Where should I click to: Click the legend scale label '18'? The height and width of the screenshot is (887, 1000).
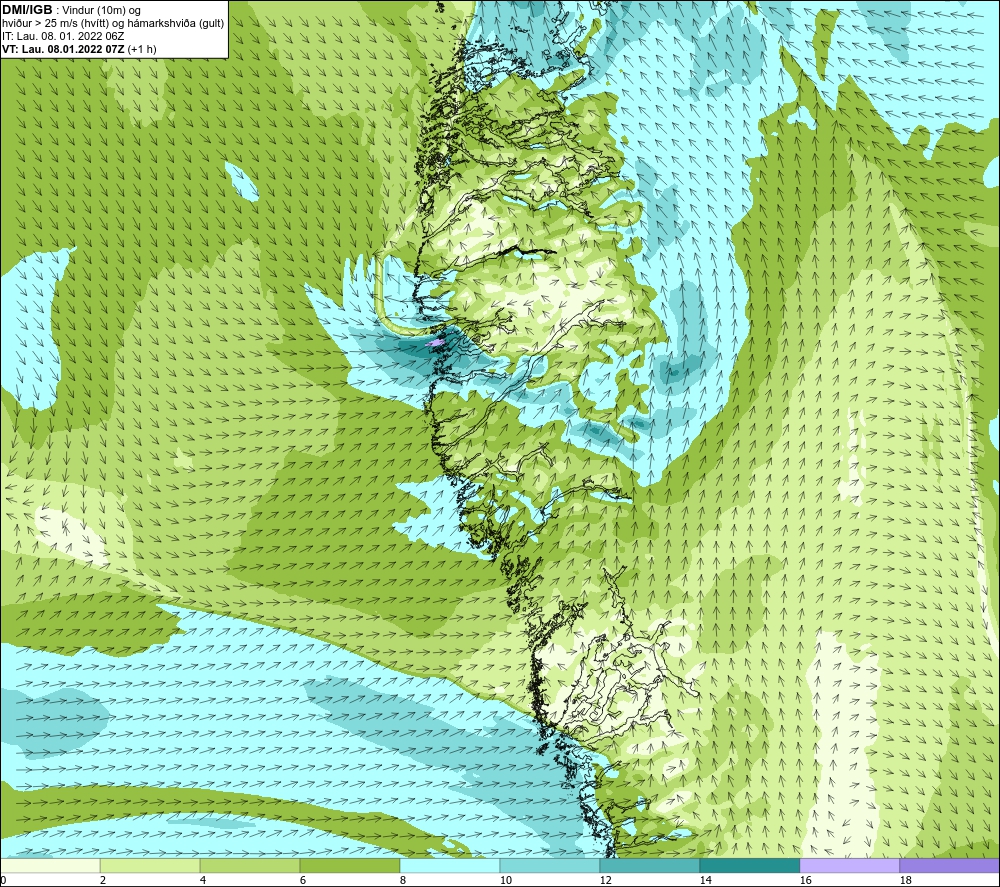pyautogui.click(x=905, y=880)
